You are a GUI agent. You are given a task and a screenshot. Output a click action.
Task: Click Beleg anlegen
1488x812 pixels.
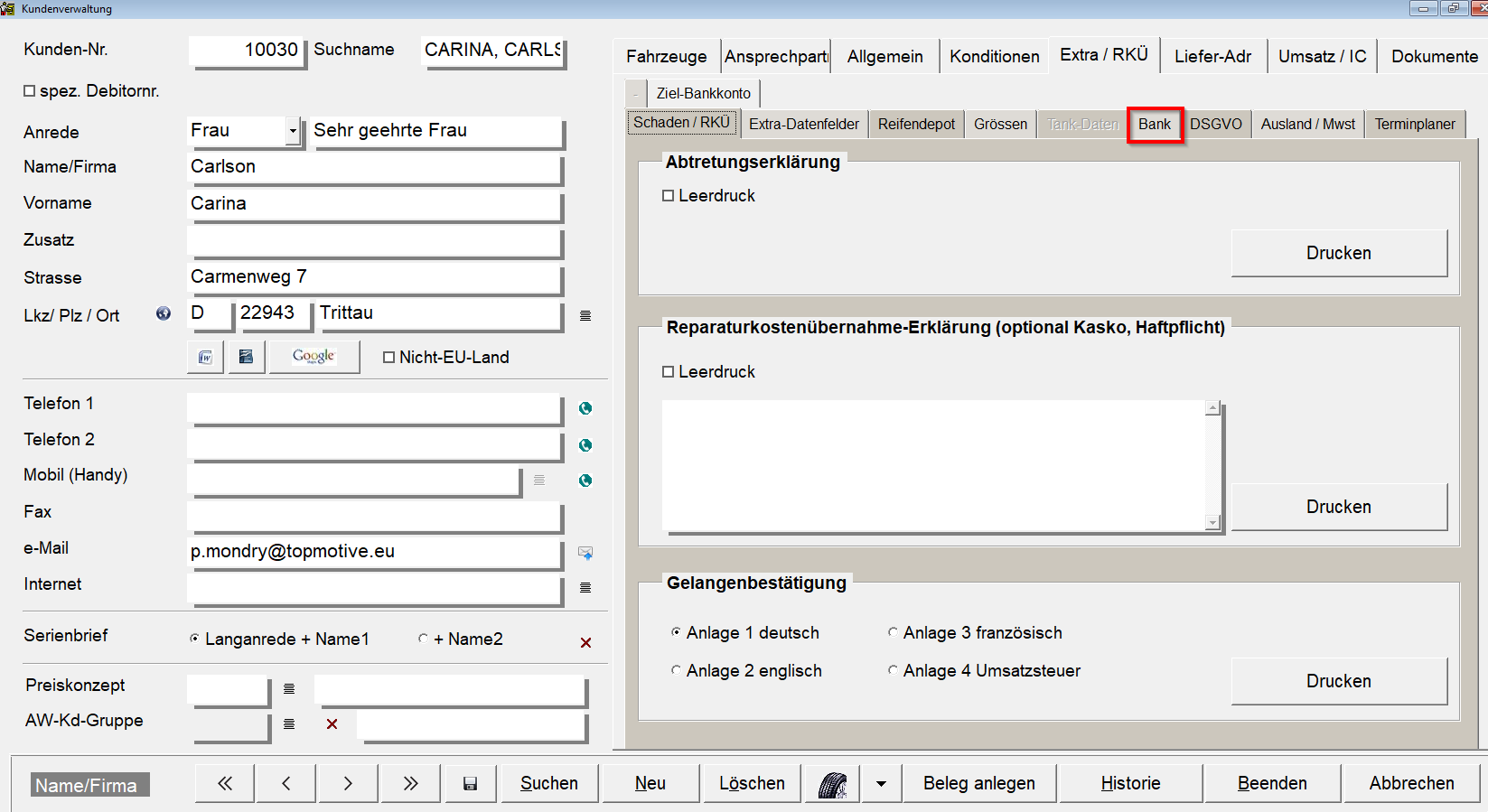tap(979, 783)
